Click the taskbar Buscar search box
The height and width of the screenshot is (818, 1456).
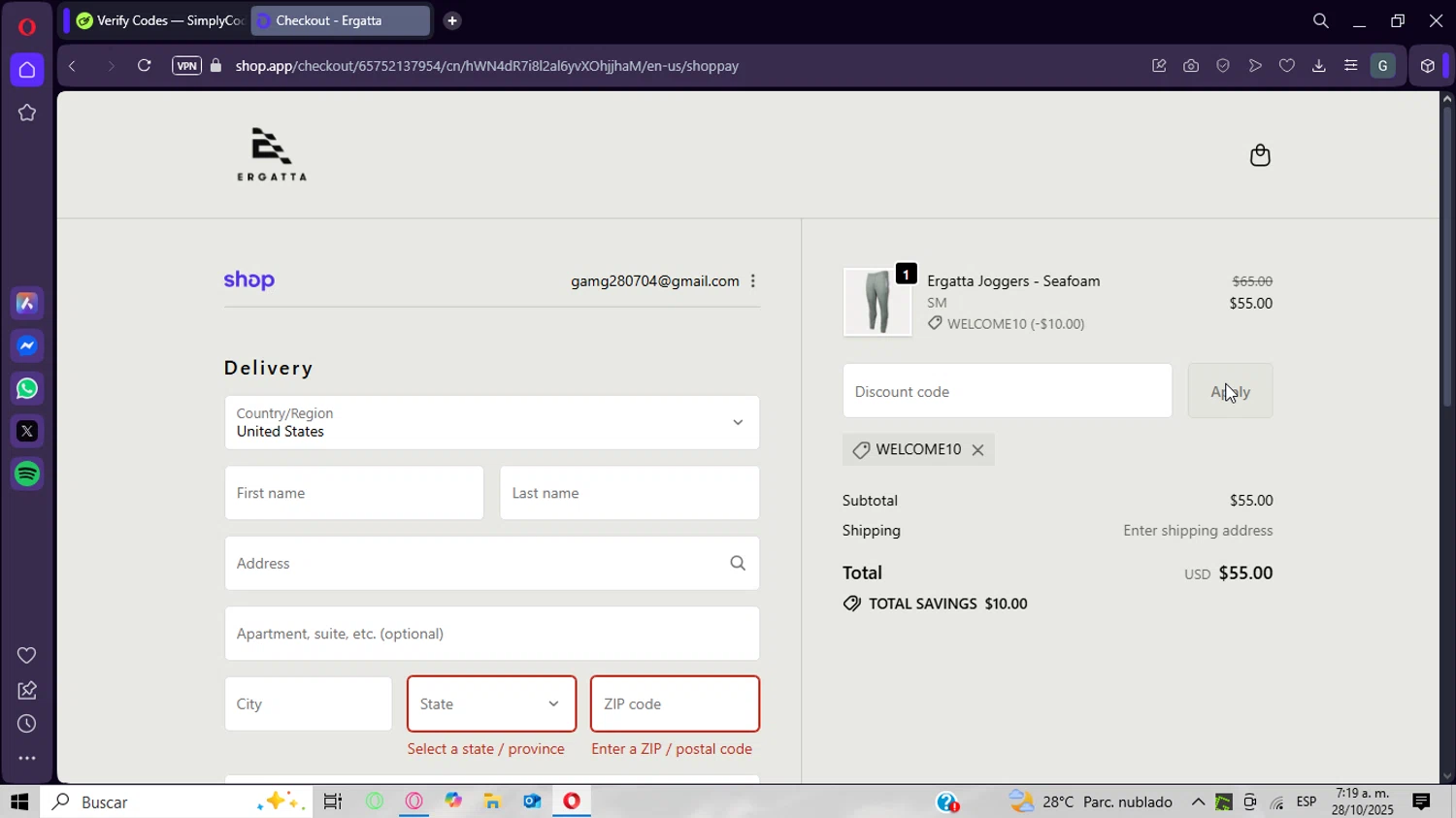point(176,802)
